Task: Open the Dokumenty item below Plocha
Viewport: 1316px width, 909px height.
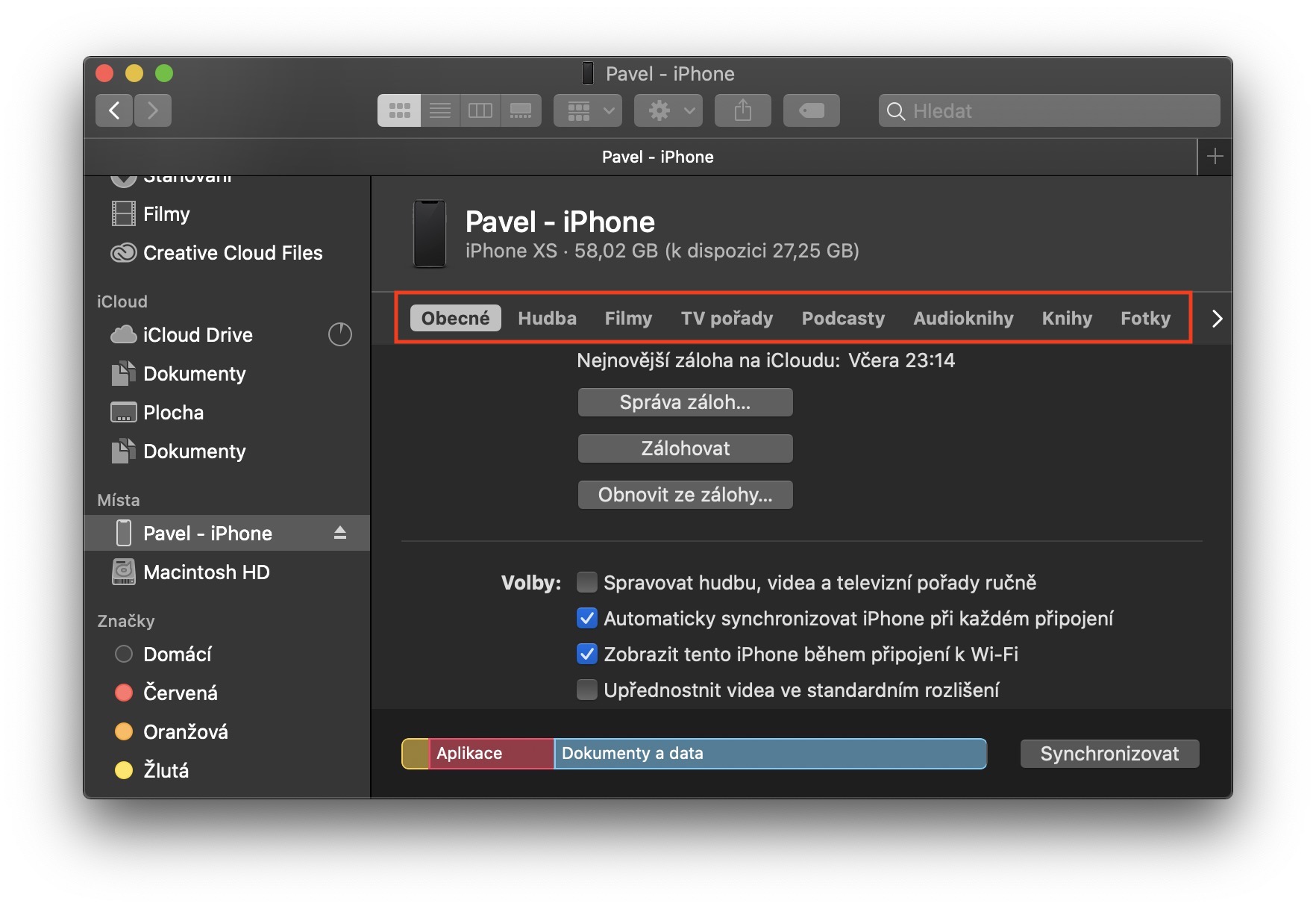Action: pyautogui.click(x=227, y=452)
